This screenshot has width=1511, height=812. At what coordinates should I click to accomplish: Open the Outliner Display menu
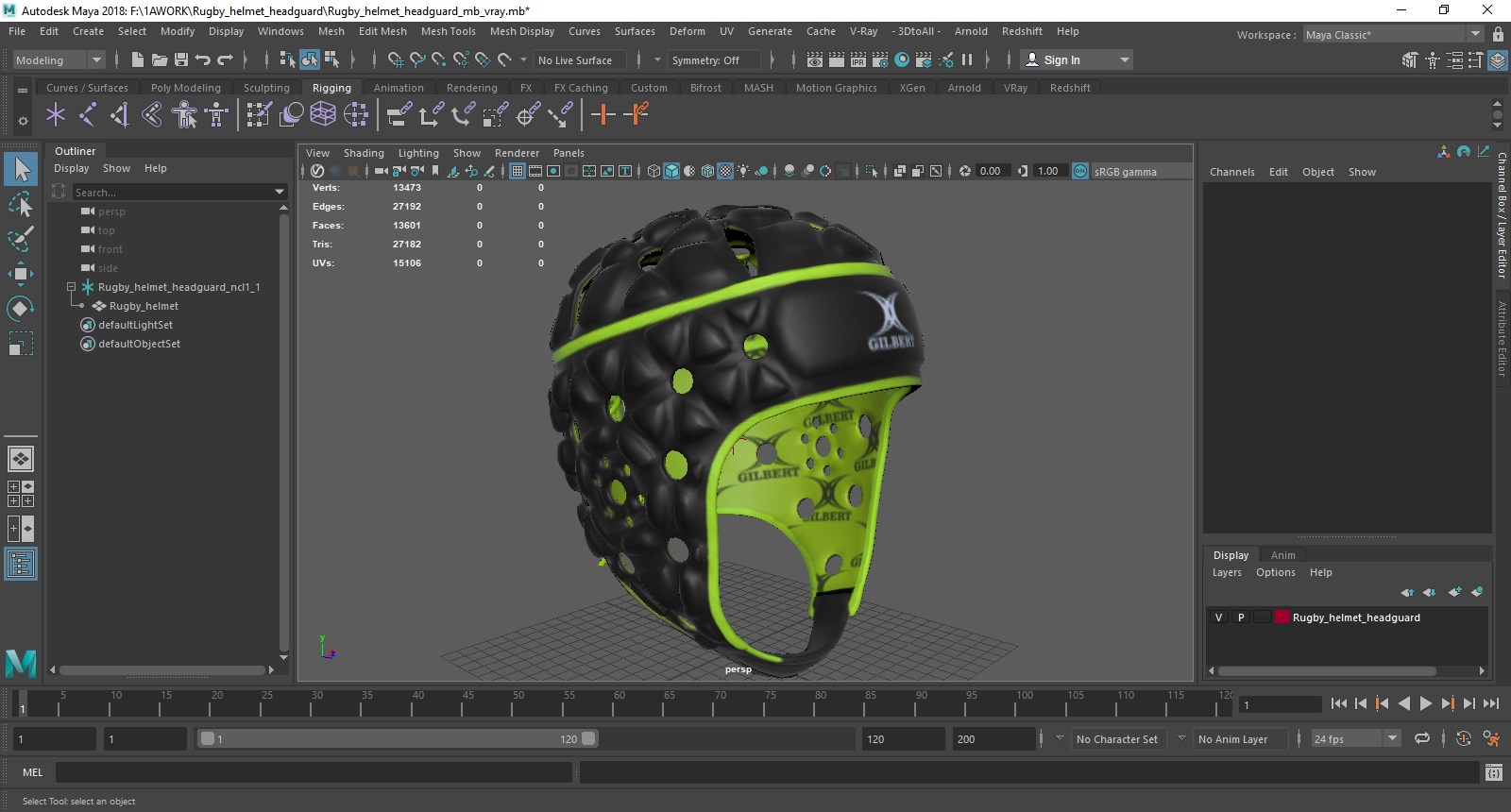tap(71, 168)
